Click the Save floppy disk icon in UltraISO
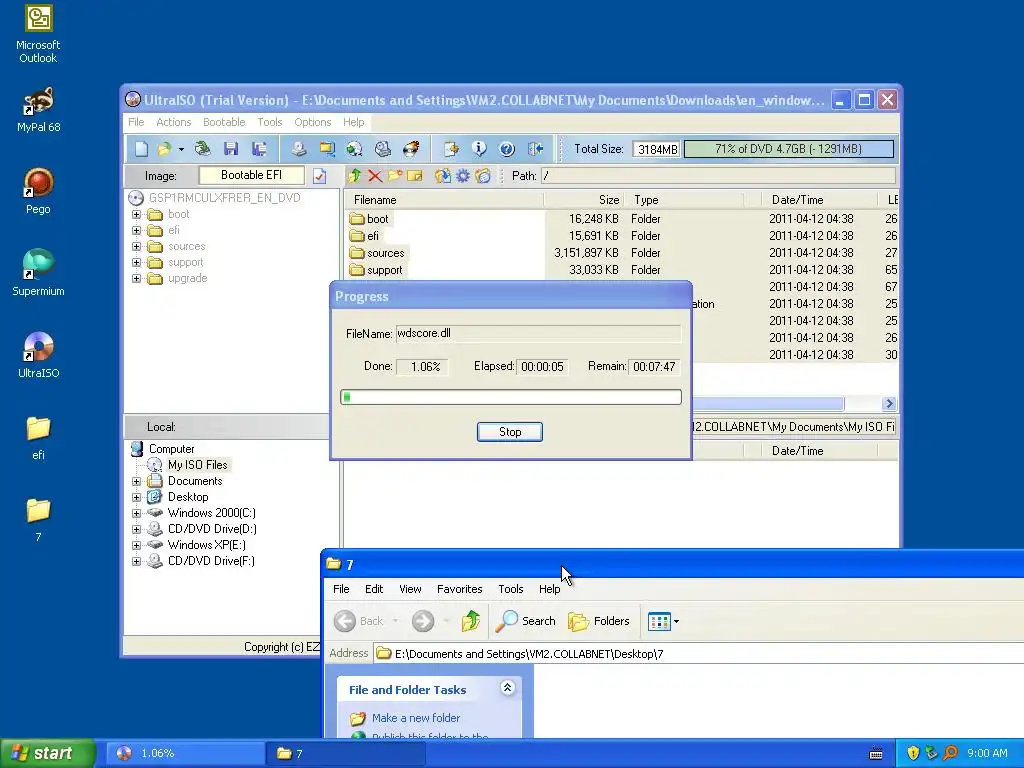Screen dimensions: 1024x768 click(231, 149)
